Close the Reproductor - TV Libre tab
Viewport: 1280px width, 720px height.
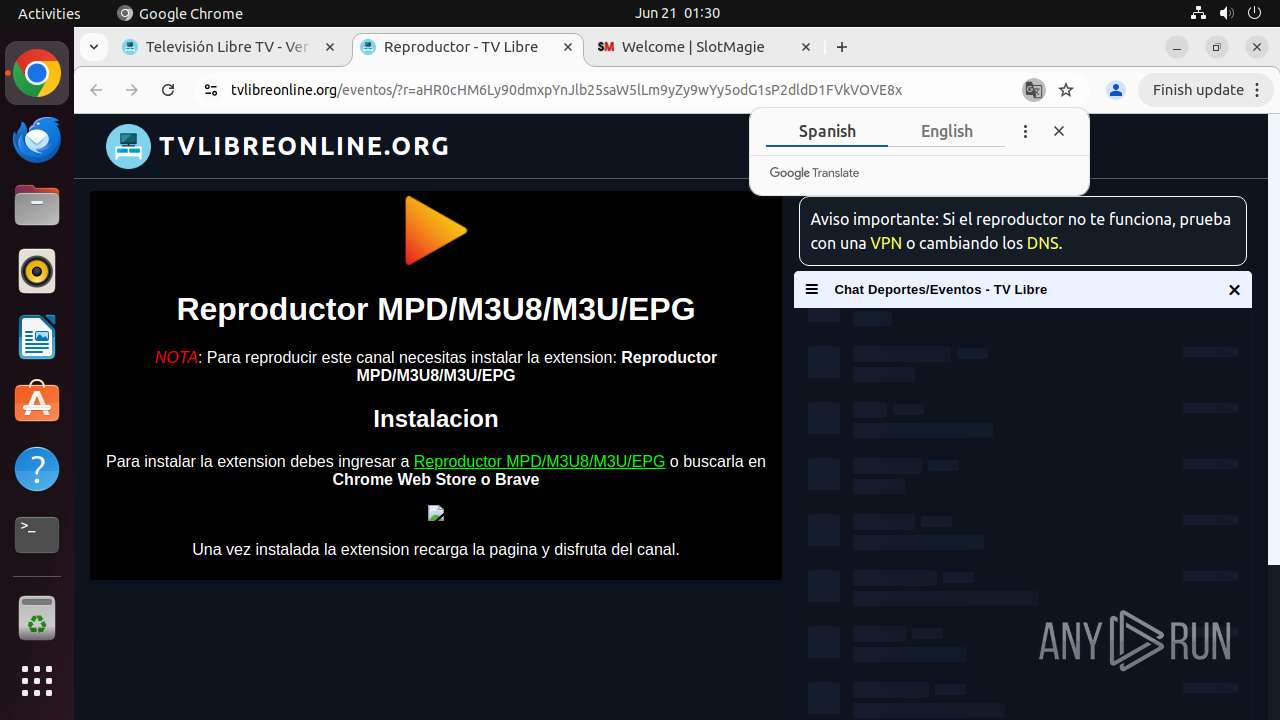[x=568, y=47]
